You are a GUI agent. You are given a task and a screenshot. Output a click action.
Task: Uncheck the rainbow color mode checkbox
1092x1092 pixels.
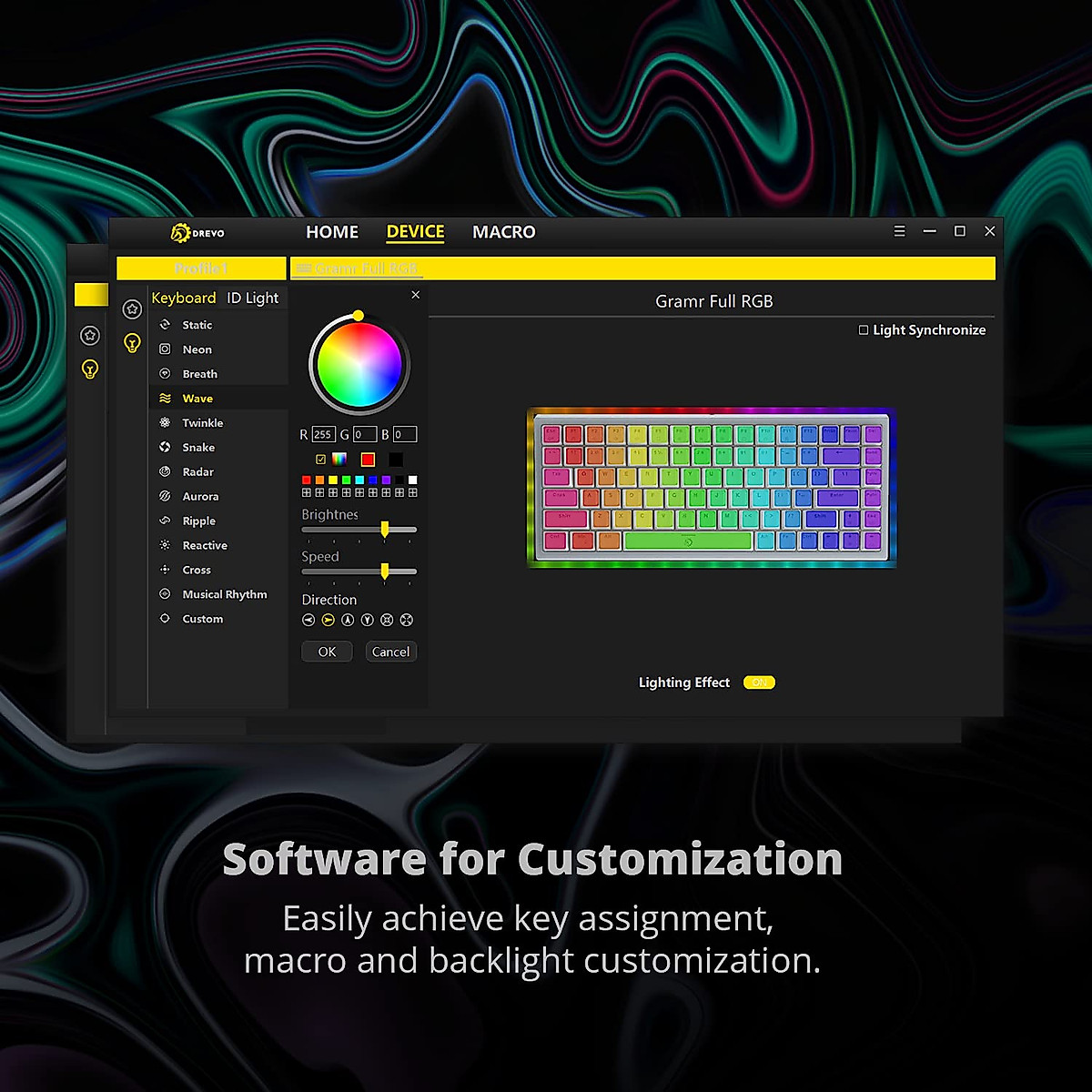point(320,460)
